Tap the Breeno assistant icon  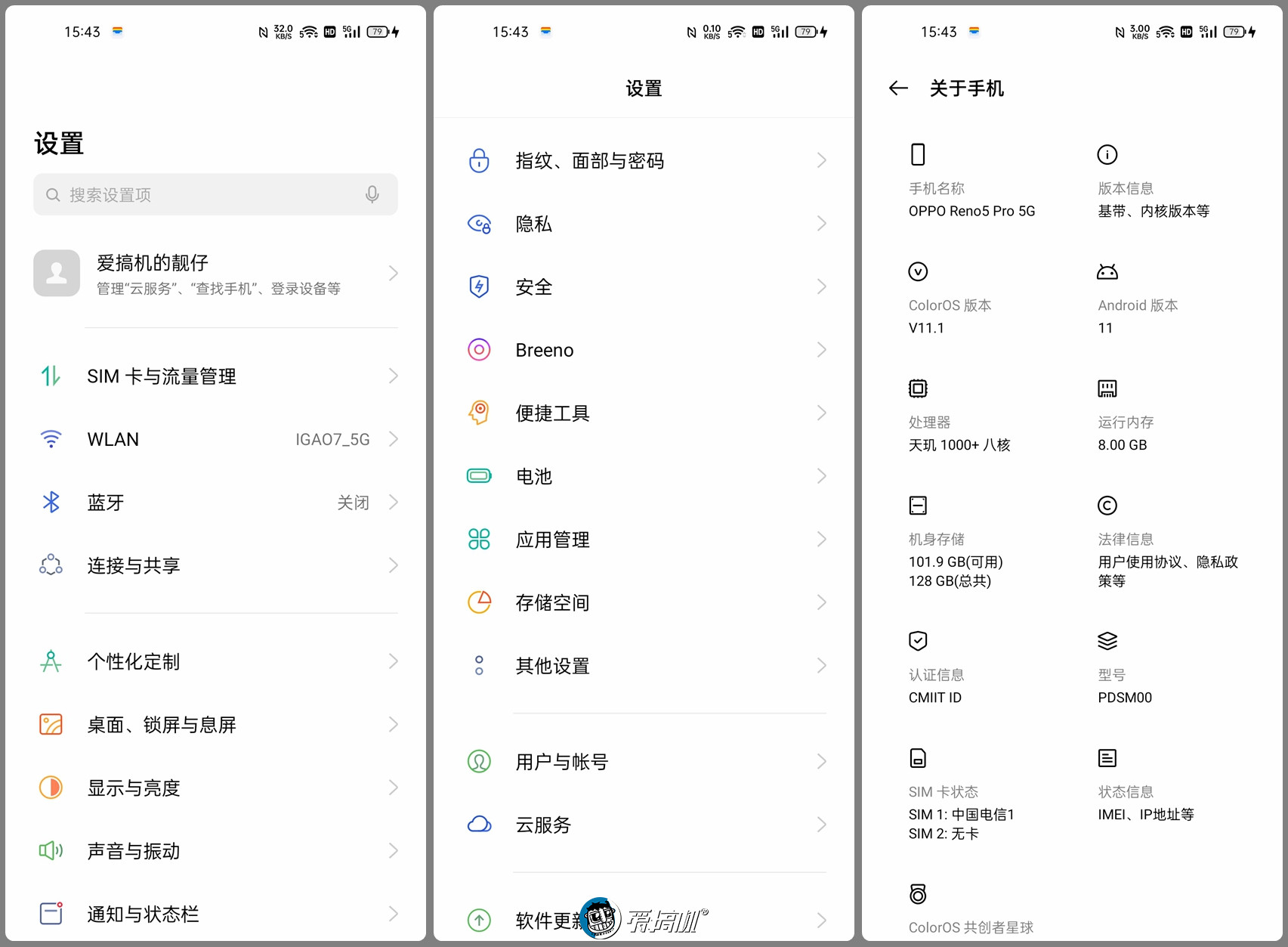click(479, 349)
